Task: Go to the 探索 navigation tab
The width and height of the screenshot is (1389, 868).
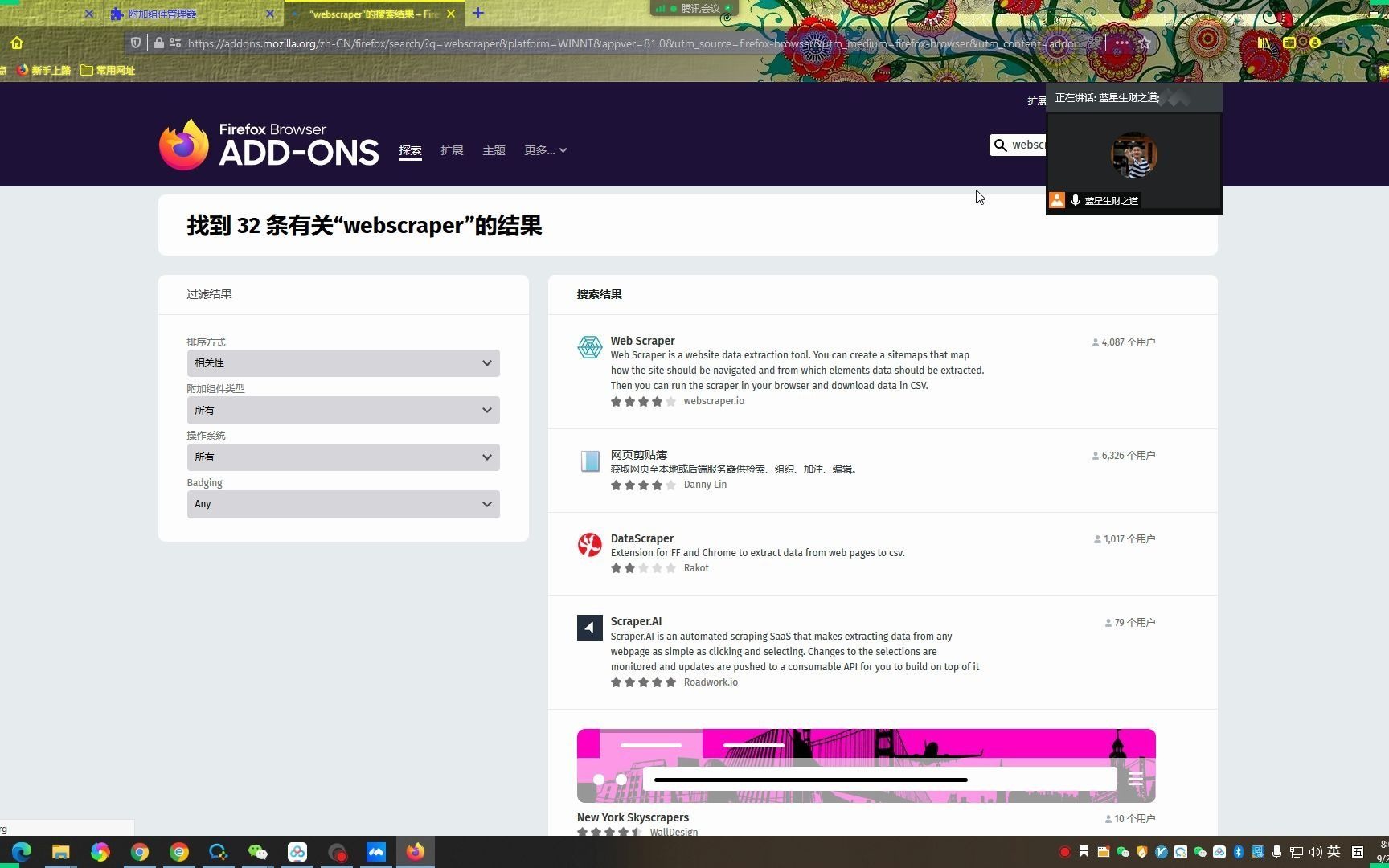Action: (410, 150)
